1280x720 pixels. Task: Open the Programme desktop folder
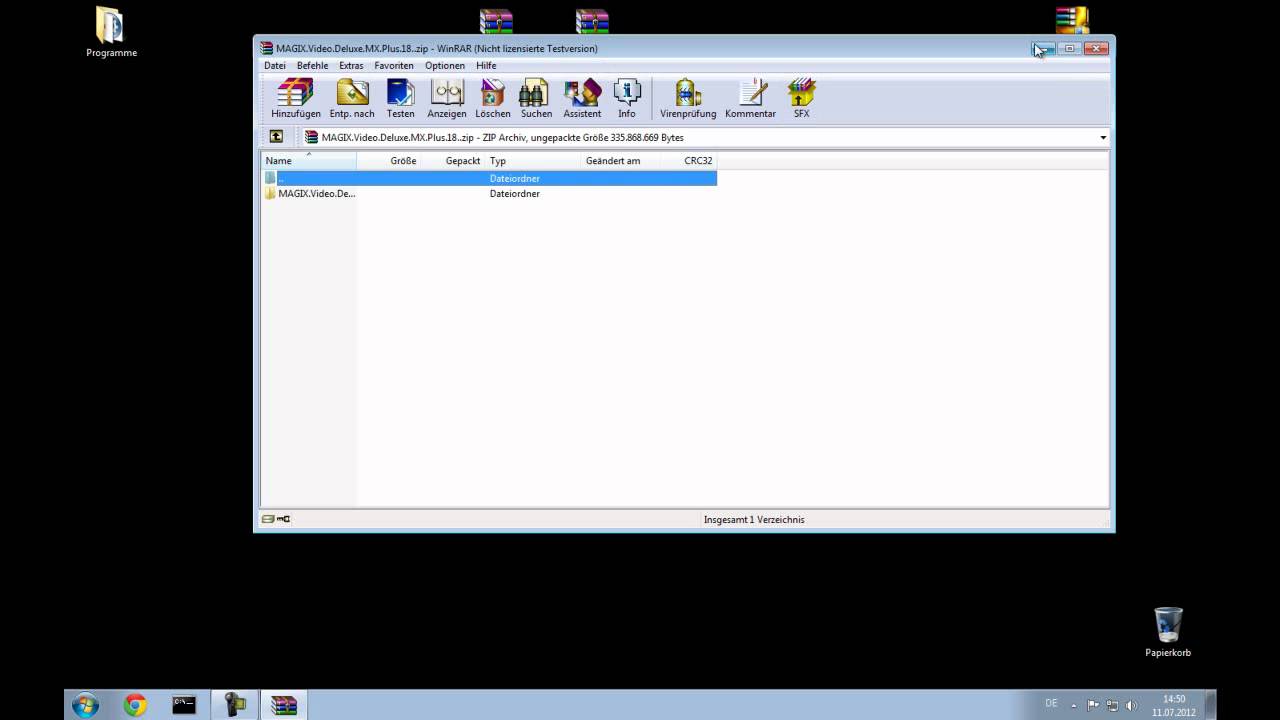click(111, 33)
